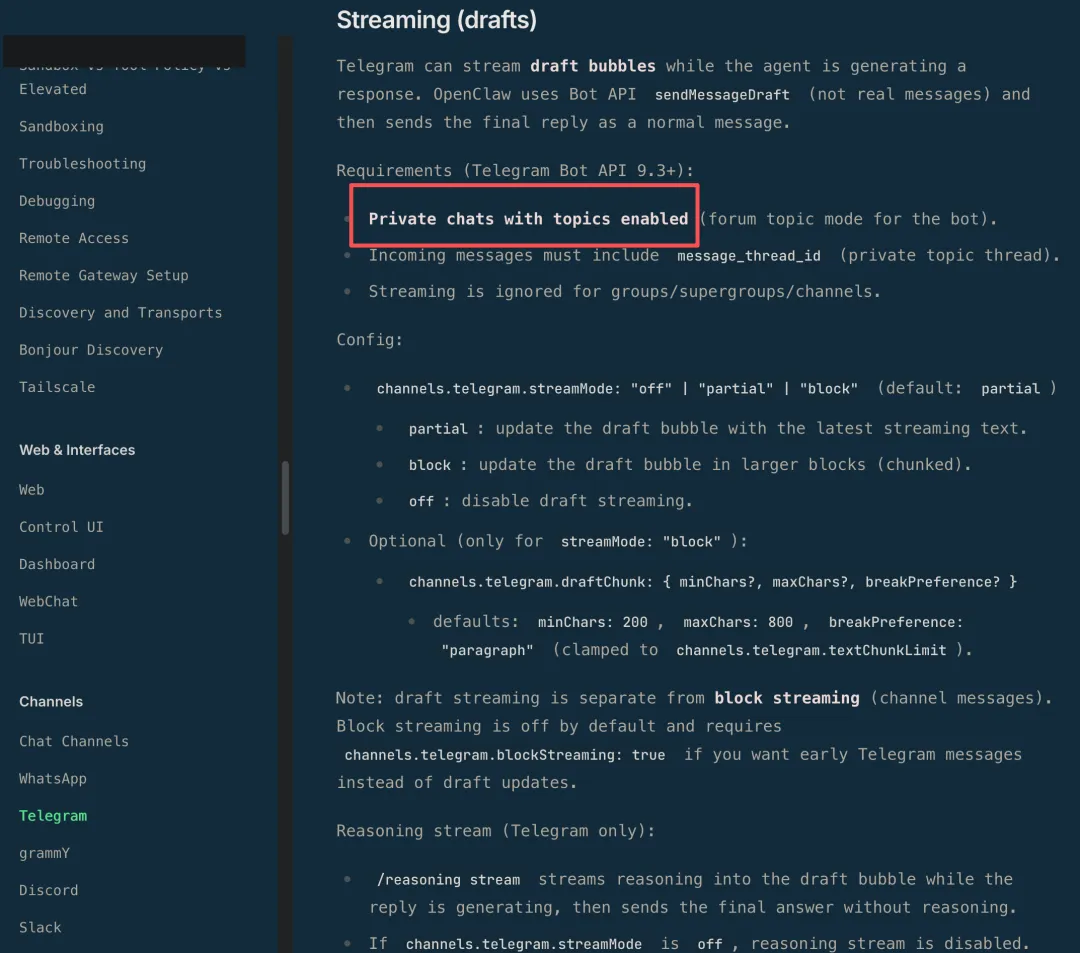Click the 'Config:' paragraph label
This screenshot has height=953, width=1080.
(x=369, y=340)
